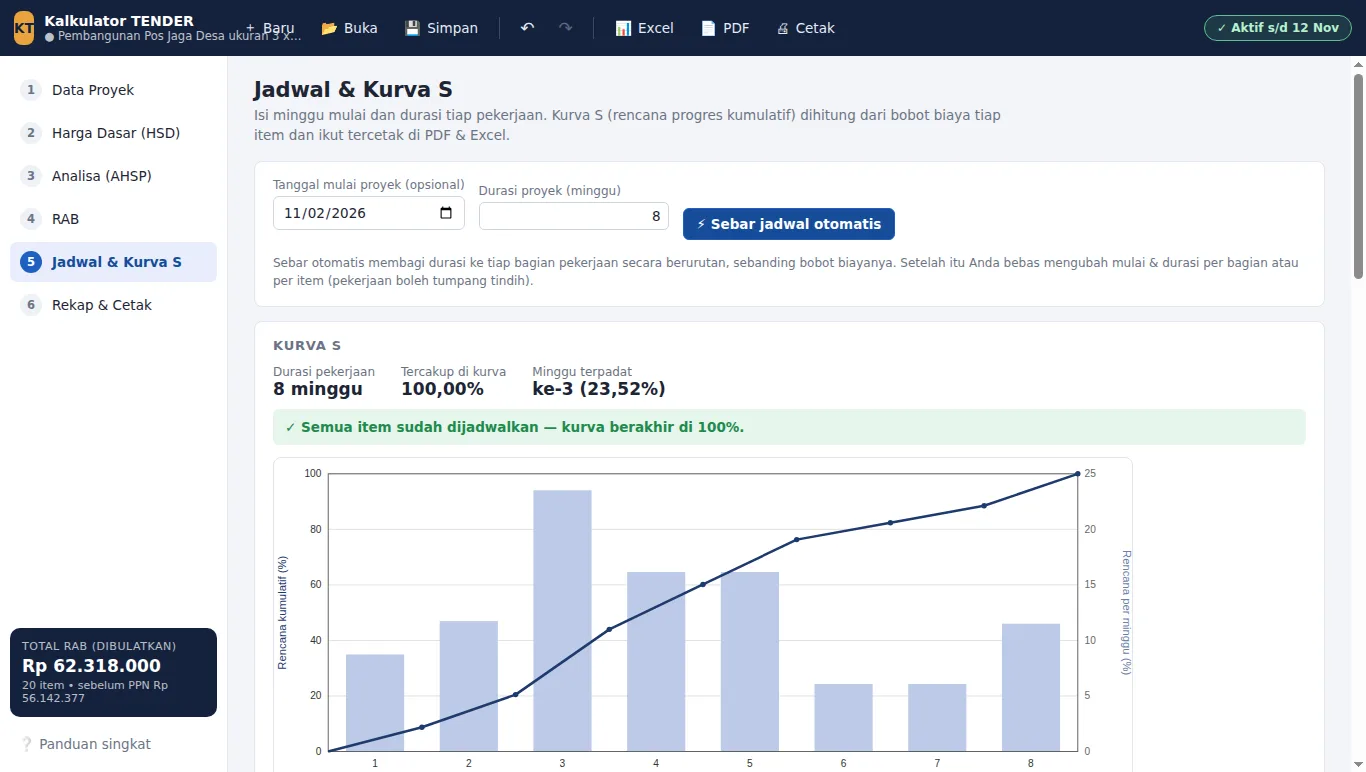1366x772 pixels.
Task: Redo the undone change
Action: coord(566,28)
